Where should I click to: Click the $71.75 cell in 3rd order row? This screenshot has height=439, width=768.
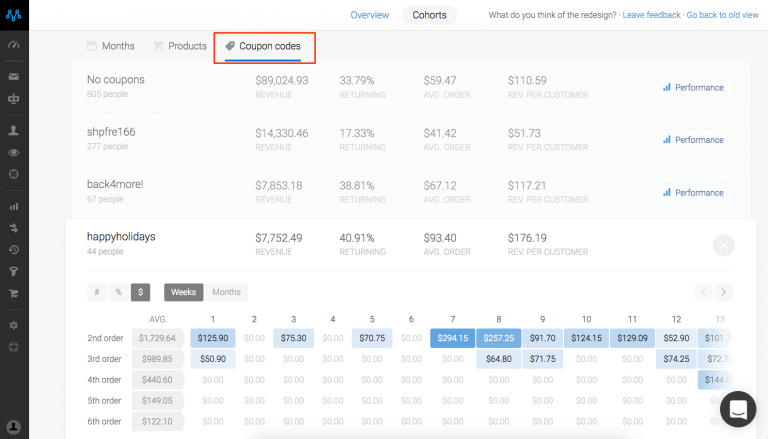click(543, 359)
